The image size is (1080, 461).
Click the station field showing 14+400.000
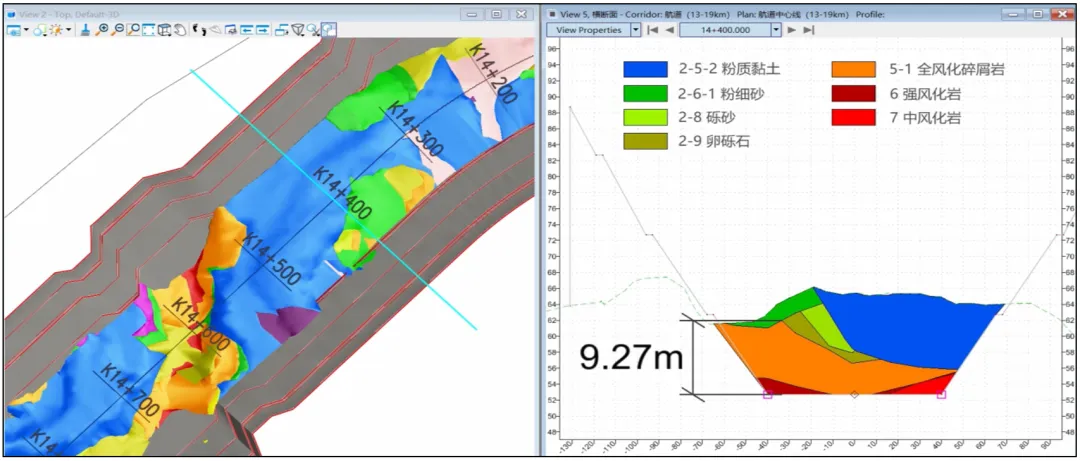click(x=723, y=30)
